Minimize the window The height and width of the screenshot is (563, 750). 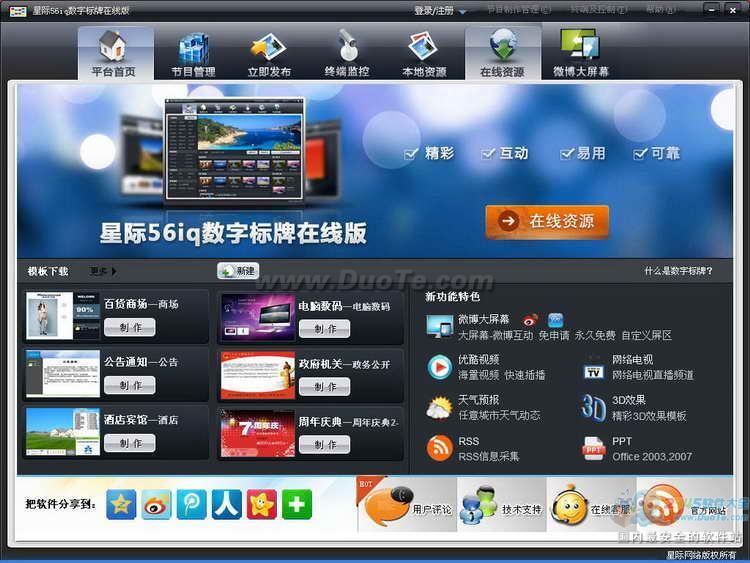point(712,9)
